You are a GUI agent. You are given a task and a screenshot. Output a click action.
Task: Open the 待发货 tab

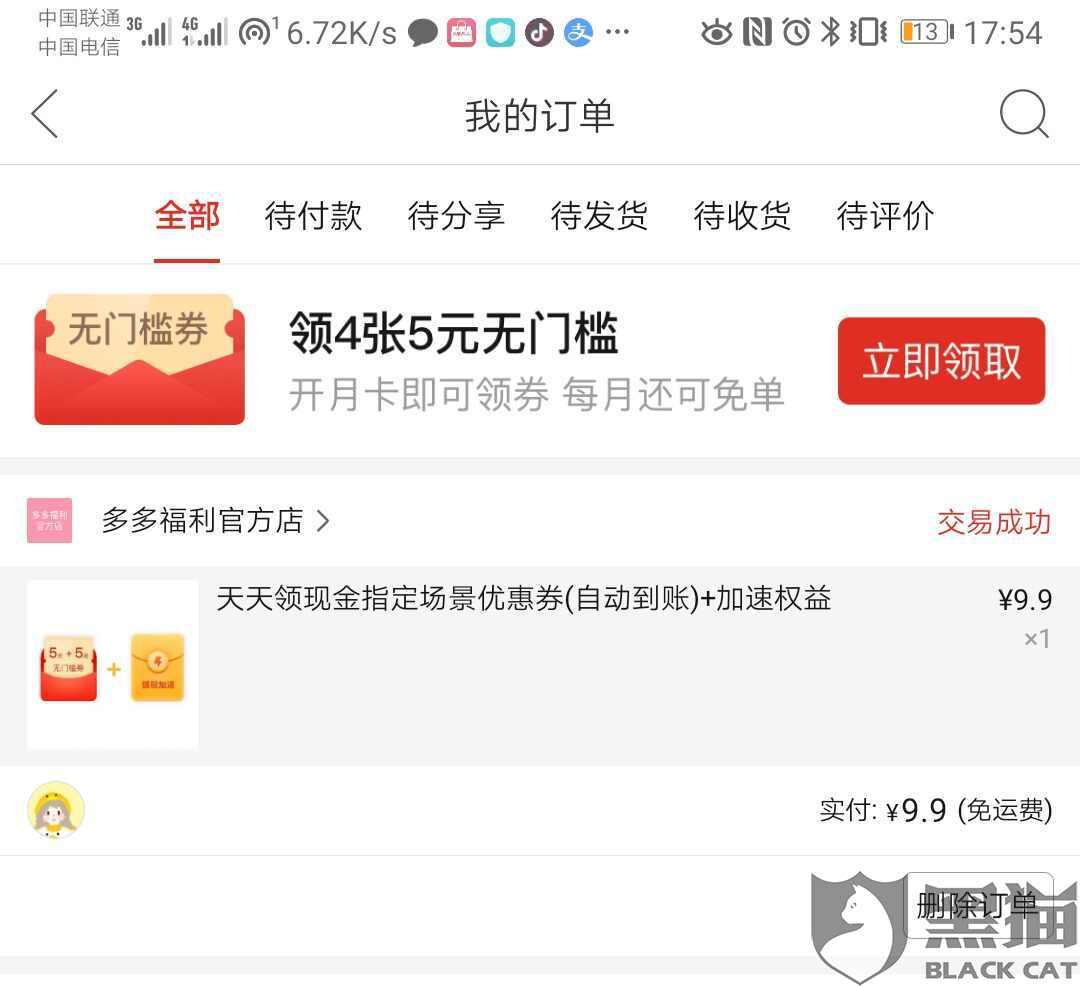pyautogui.click(x=599, y=216)
